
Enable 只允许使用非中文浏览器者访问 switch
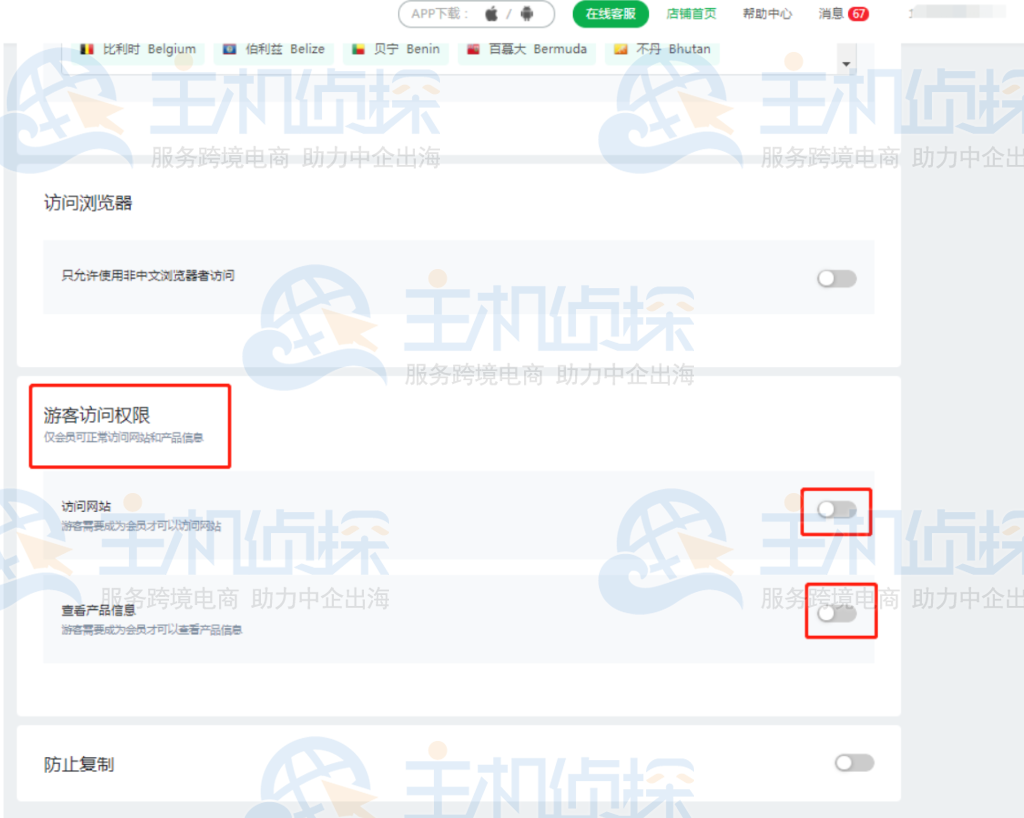point(836,278)
